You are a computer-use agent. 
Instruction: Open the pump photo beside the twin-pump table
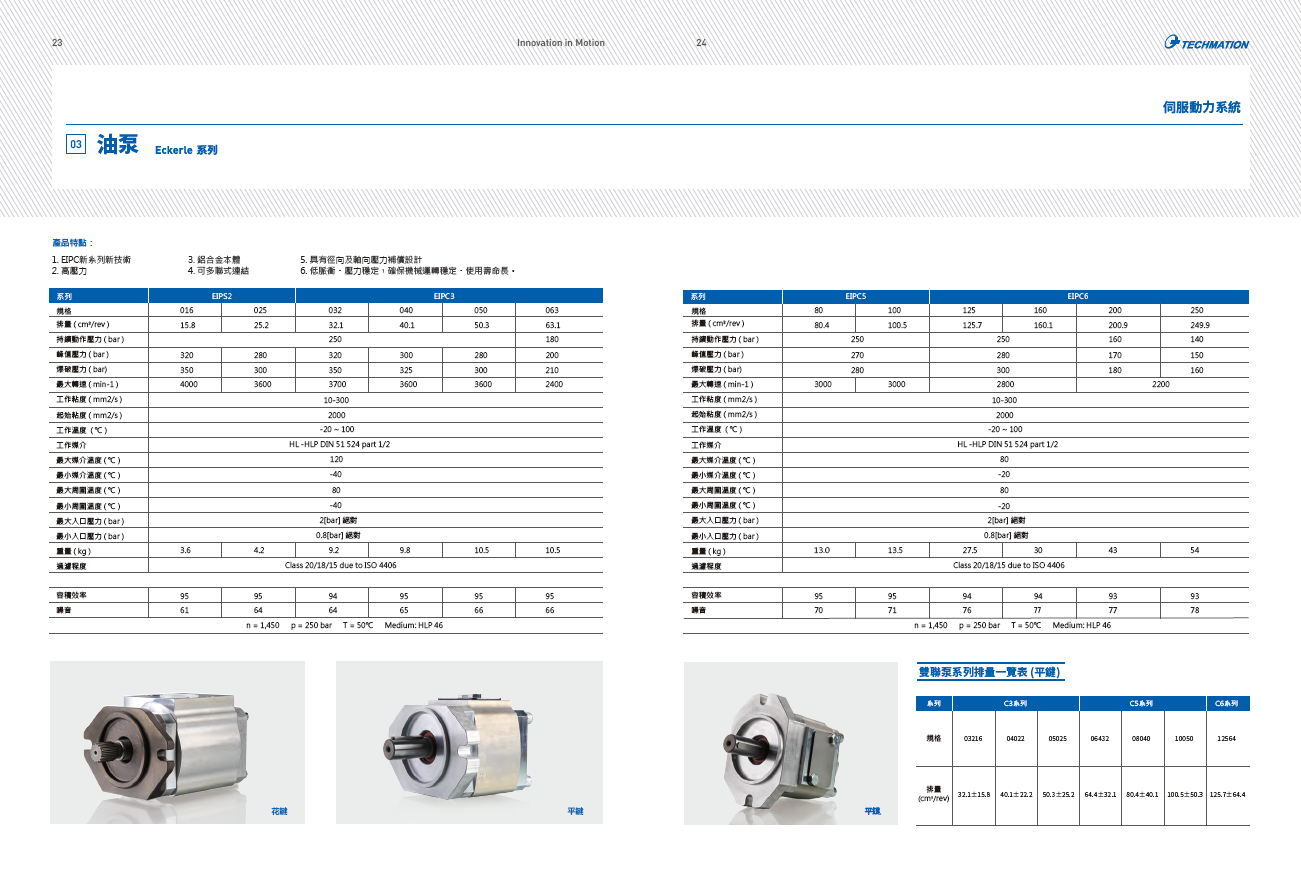[x=790, y=743]
